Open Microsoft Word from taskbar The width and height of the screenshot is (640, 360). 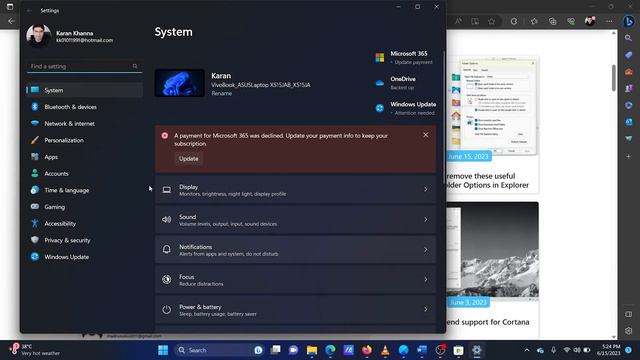422,350
